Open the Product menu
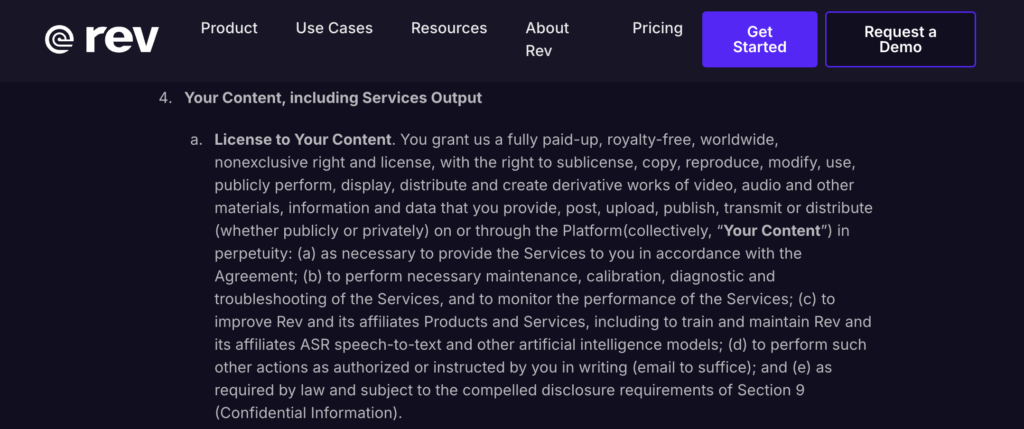 pyautogui.click(x=229, y=28)
